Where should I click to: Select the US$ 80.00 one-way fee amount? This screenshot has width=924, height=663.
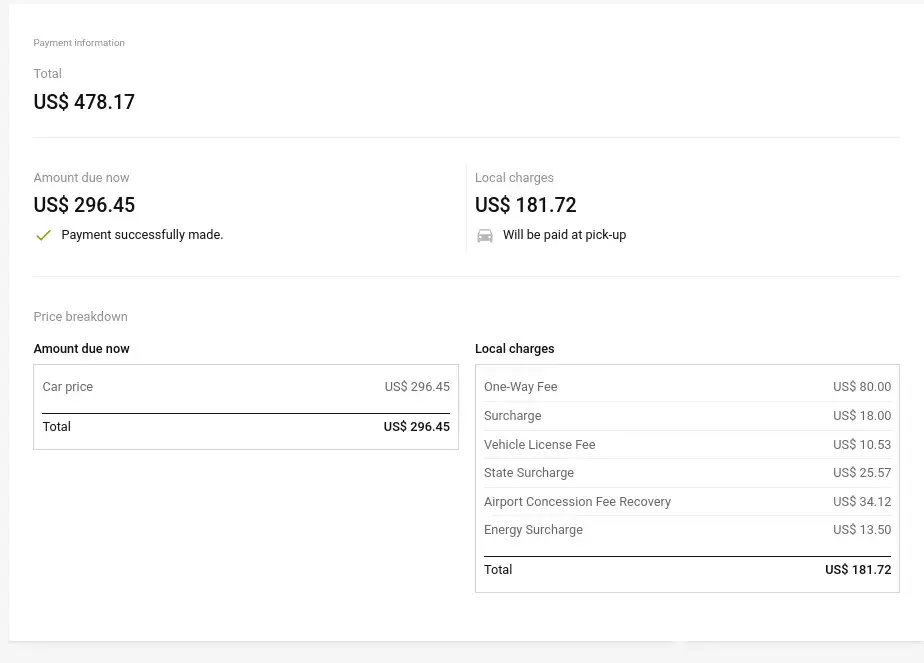click(x=861, y=387)
